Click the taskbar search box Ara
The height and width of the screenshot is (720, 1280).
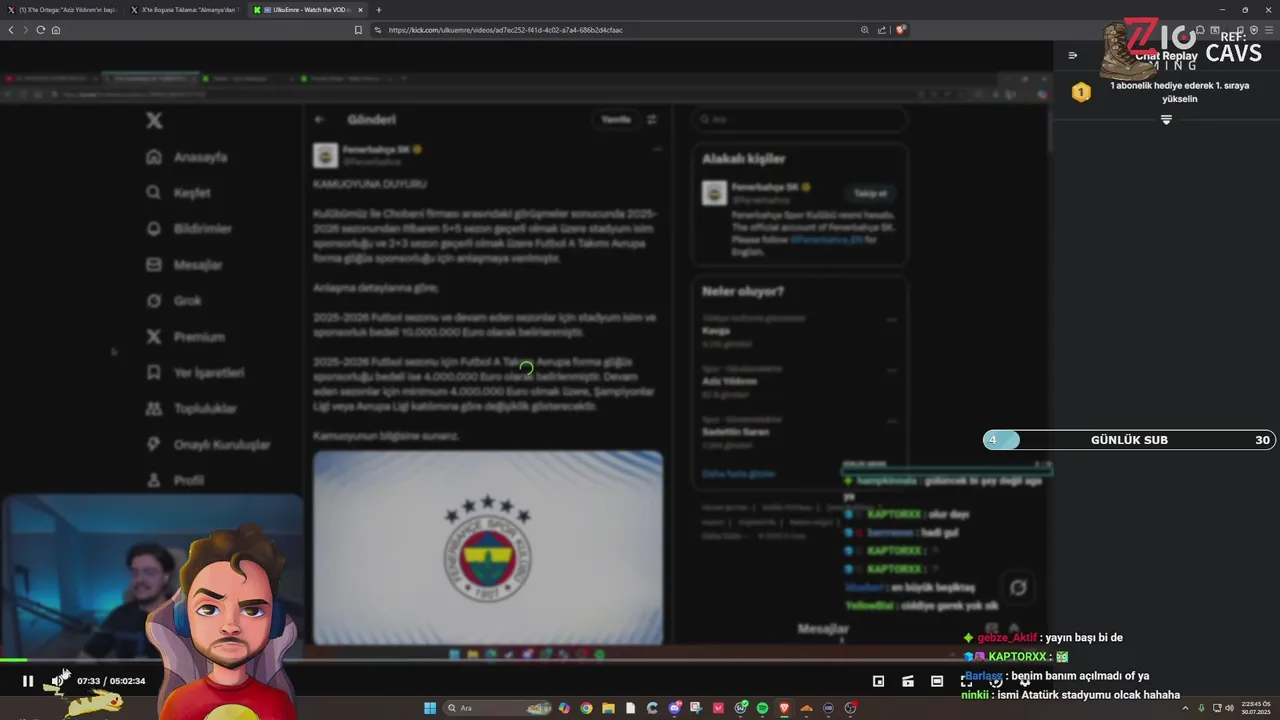click(497, 708)
